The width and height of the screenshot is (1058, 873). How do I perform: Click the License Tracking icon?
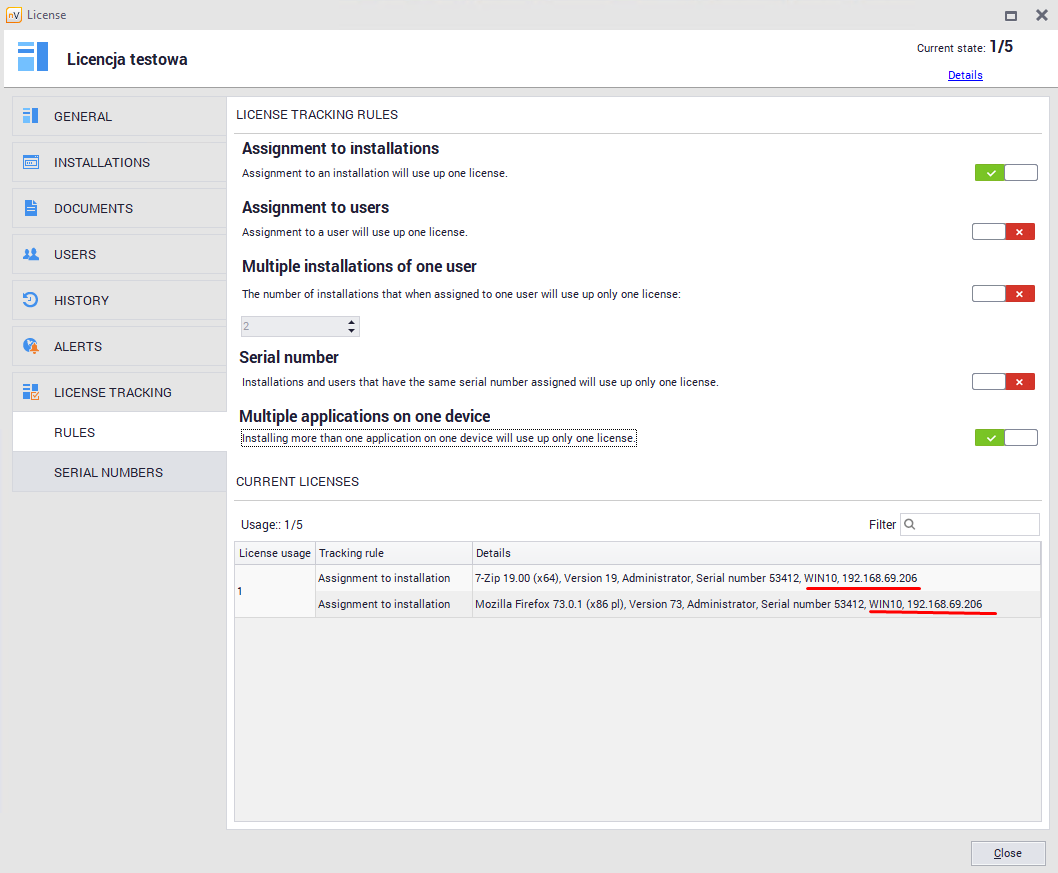(31, 392)
